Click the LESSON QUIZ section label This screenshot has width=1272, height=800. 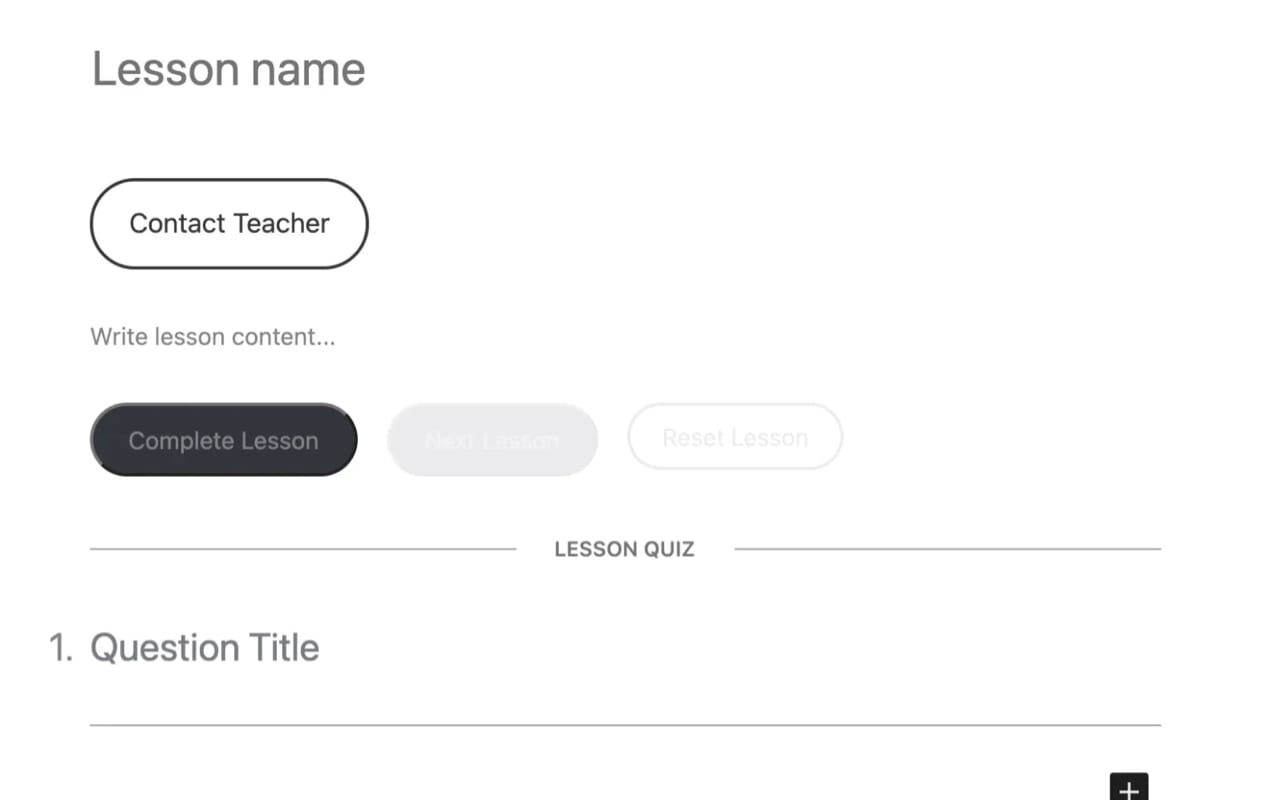pos(624,548)
